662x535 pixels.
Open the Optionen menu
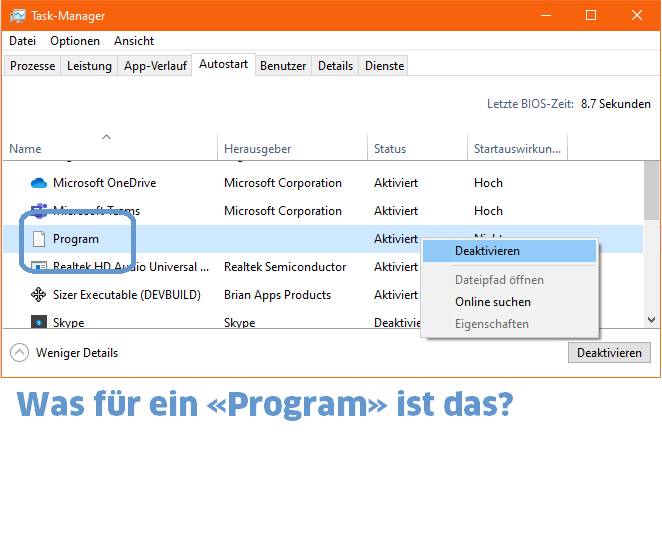(75, 41)
